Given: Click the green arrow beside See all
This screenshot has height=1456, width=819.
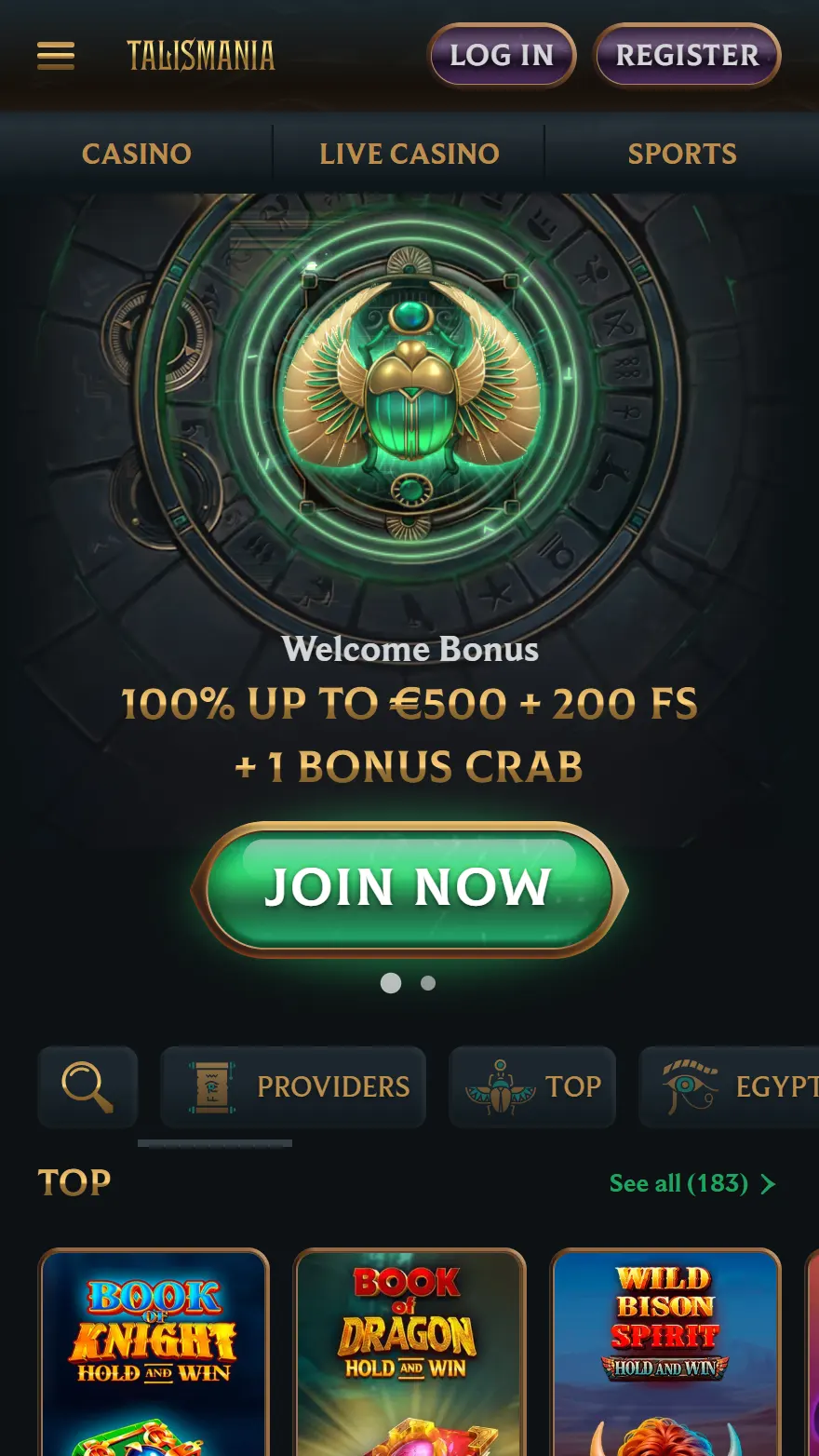Looking at the screenshot, I should coord(768,1183).
